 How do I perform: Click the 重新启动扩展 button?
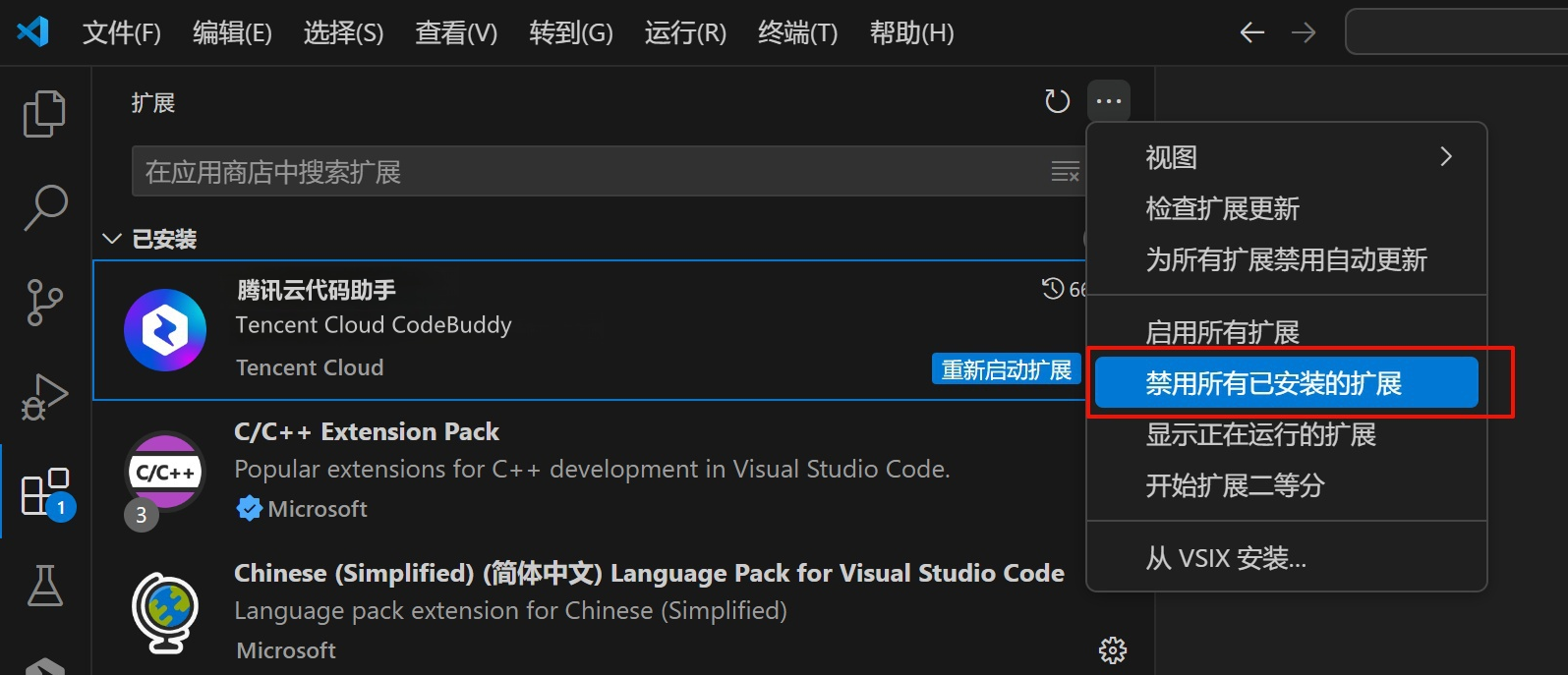click(x=1006, y=369)
